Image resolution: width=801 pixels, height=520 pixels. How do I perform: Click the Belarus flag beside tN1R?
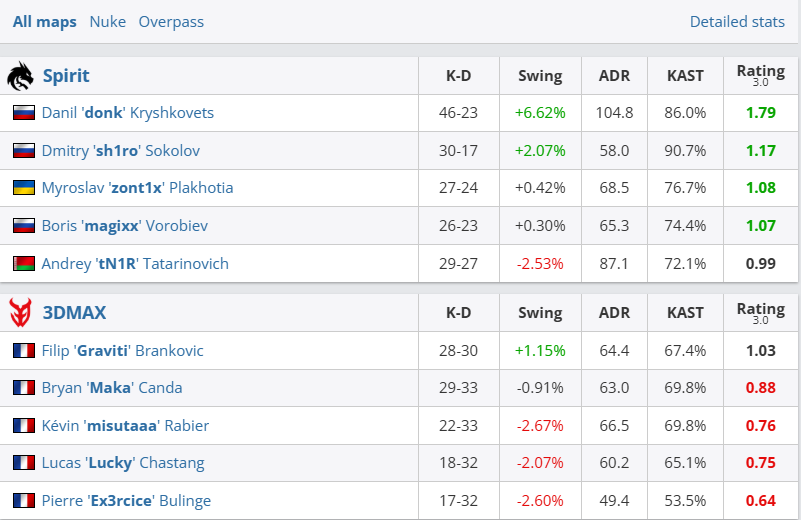click(24, 264)
